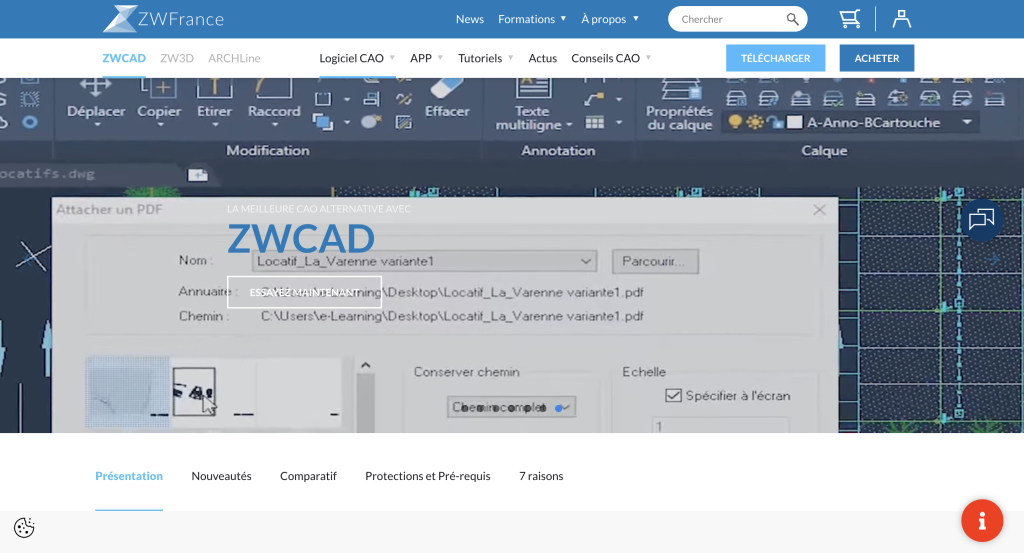Screen dimensions: 1024x553
Task: Click the Parcourir... button
Action: [x=655, y=261]
